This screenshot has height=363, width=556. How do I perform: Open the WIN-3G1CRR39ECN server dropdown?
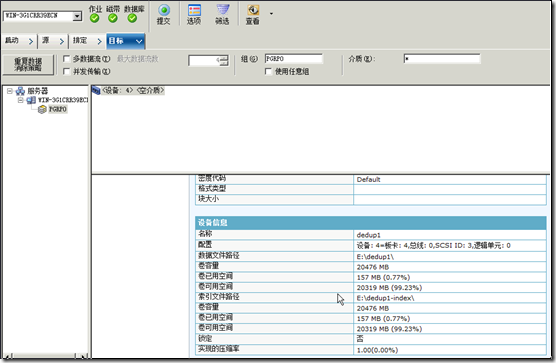tap(77, 16)
